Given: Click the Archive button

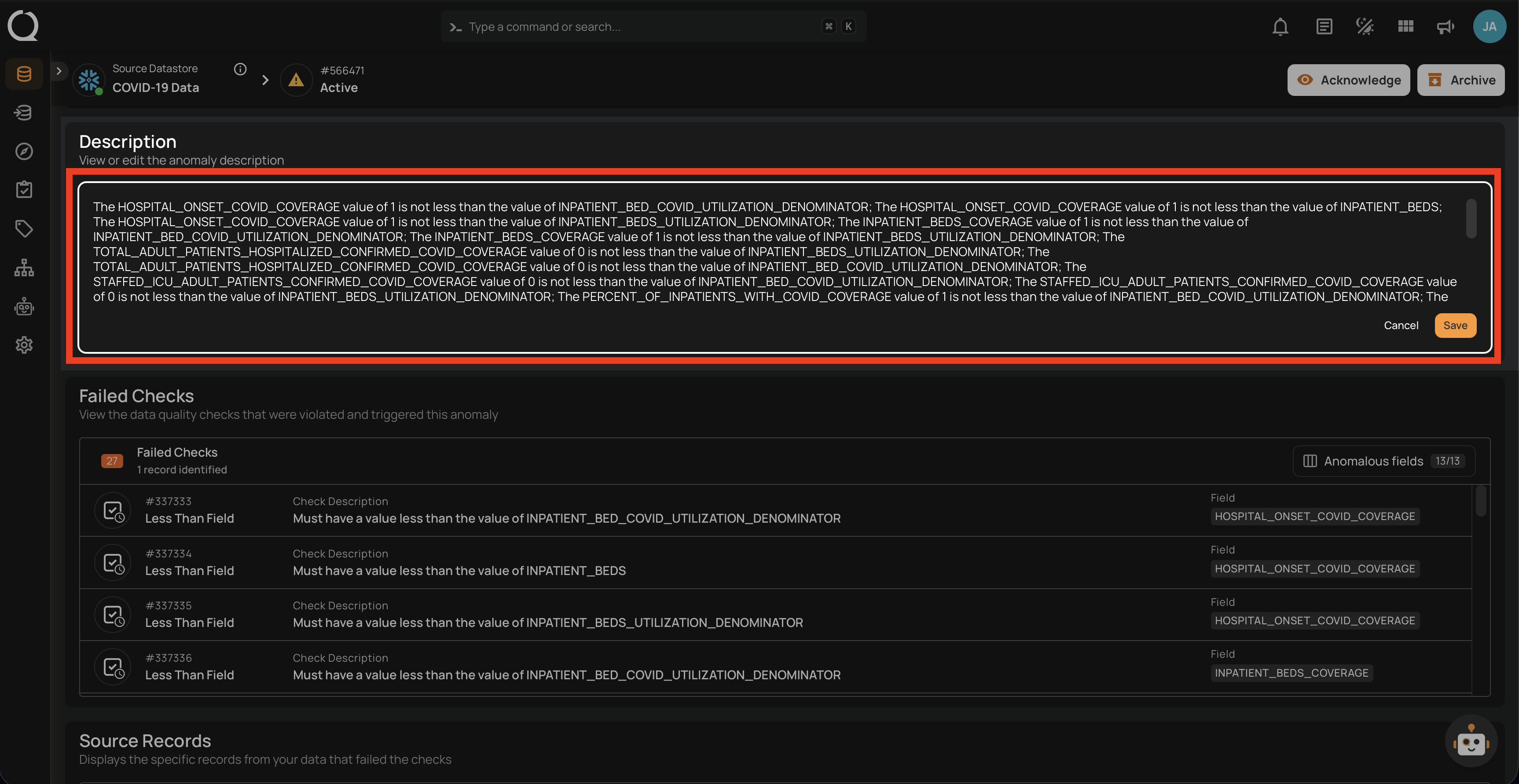Looking at the screenshot, I should [1460, 80].
